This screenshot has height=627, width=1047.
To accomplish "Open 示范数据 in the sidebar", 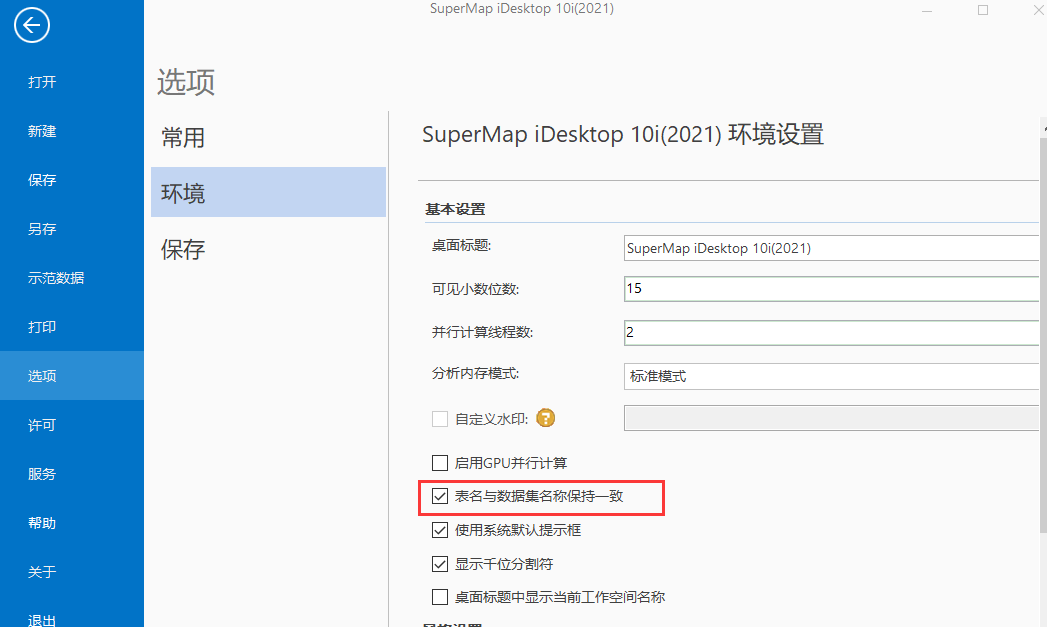I will coord(56,278).
